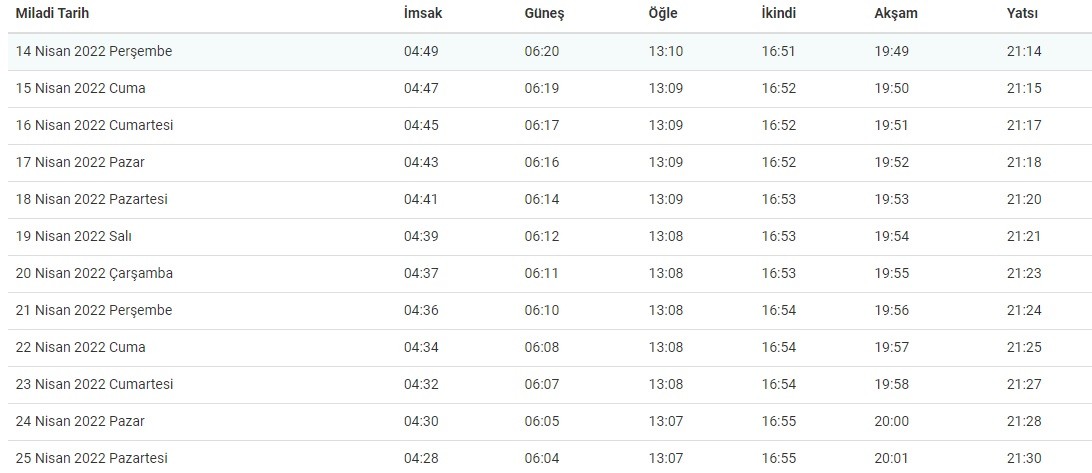Image resolution: width=1092 pixels, height=473 pixels.
Task: Click the 04:49 İmsak time cell
Action: pos(421,51)
